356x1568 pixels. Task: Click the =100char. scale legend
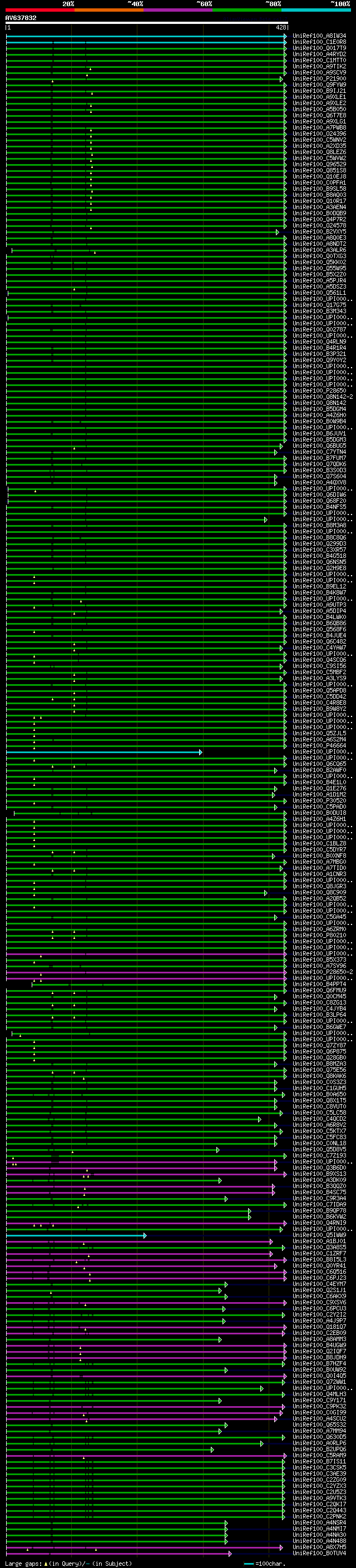[x=264, y=1563]
